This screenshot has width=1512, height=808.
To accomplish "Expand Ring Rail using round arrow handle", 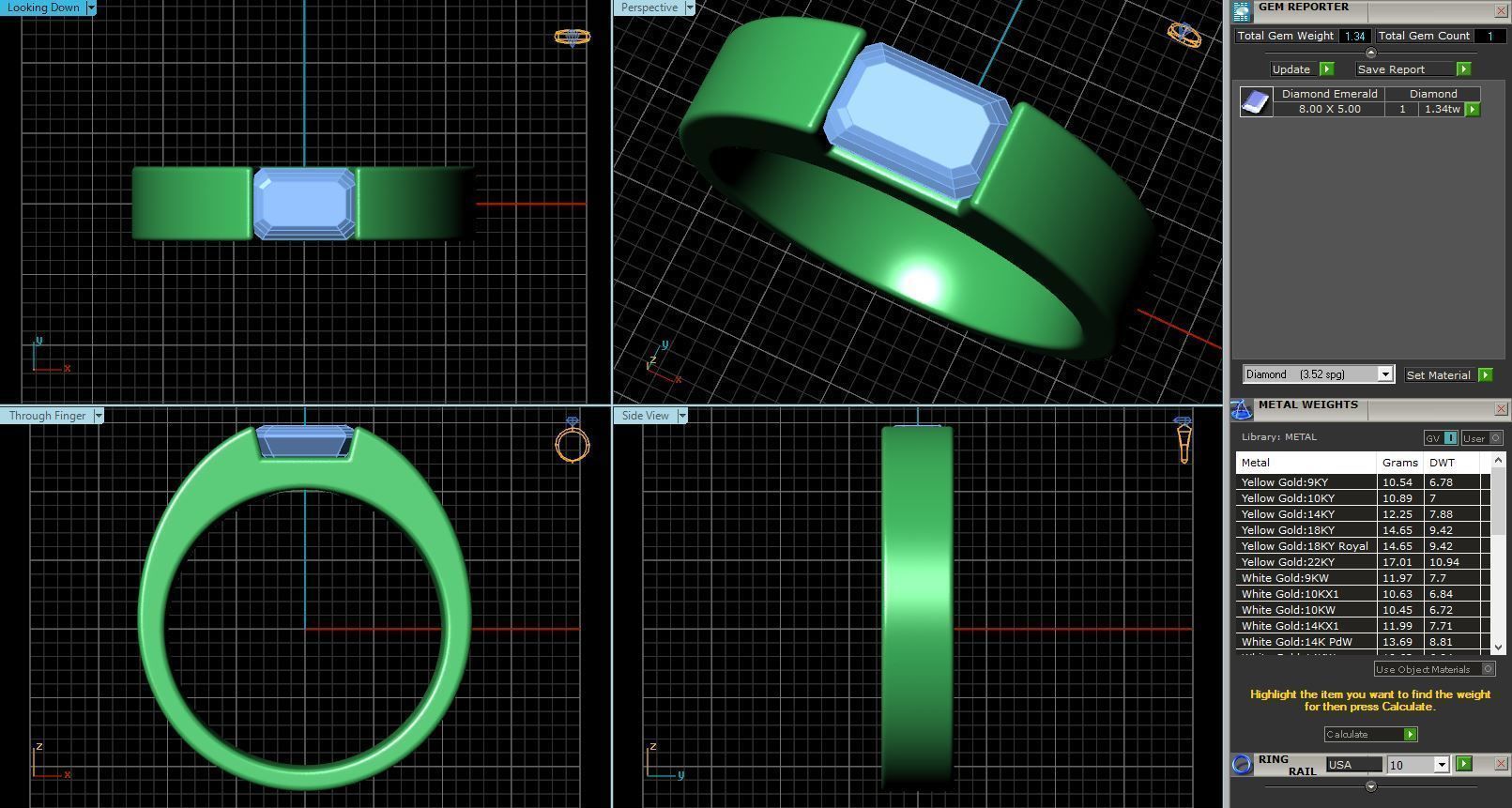I will [x=1370, y=786].
